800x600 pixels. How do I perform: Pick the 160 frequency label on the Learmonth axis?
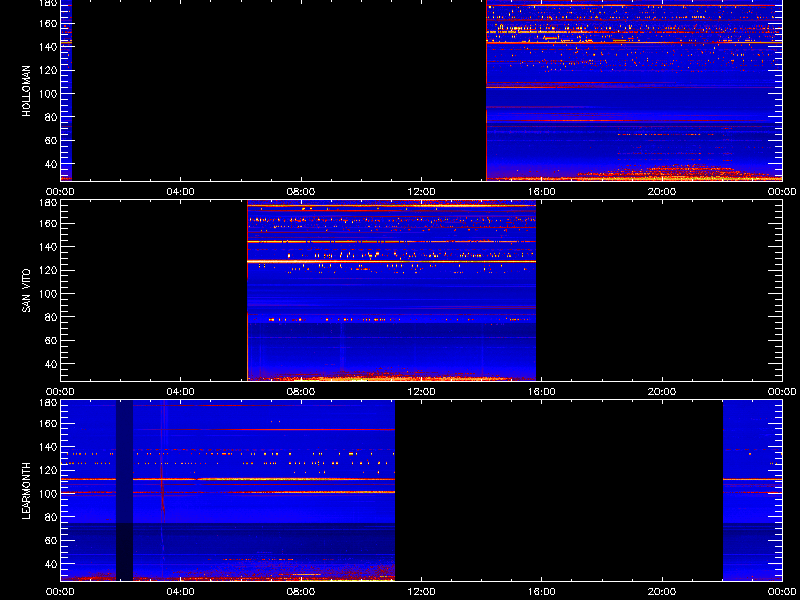point(49,423)
